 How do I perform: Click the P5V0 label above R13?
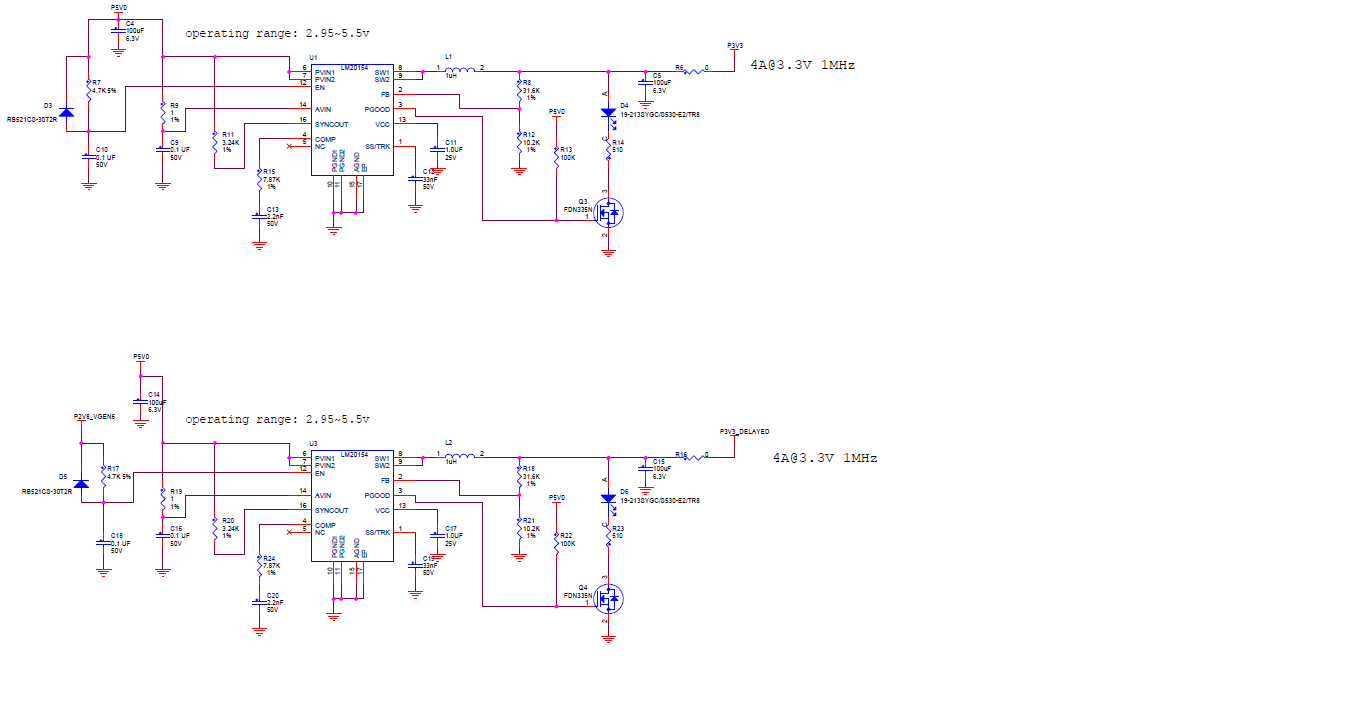[557, 111]
